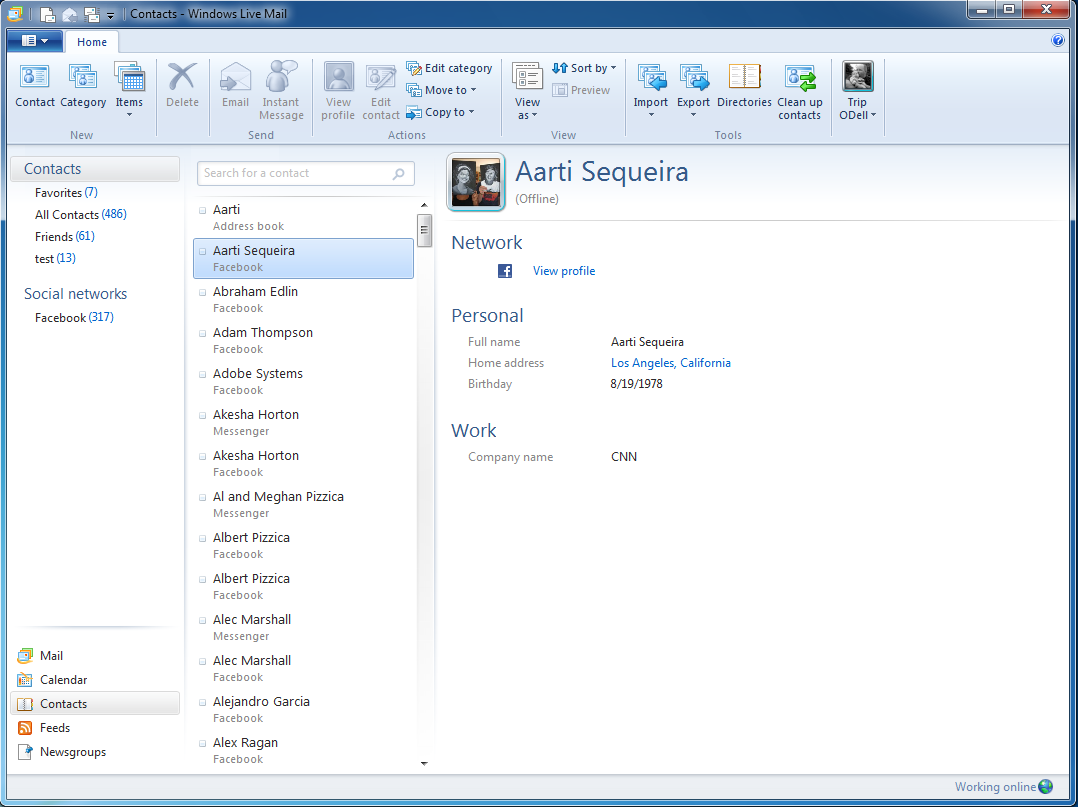The image size is (1078, 807).
Task: Click Aarti Sequeira's profile photo
Action: pos(476,182)
